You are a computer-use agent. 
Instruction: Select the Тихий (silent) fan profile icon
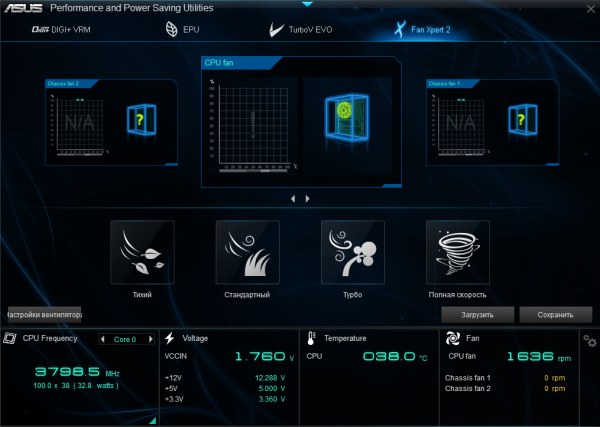142,252
